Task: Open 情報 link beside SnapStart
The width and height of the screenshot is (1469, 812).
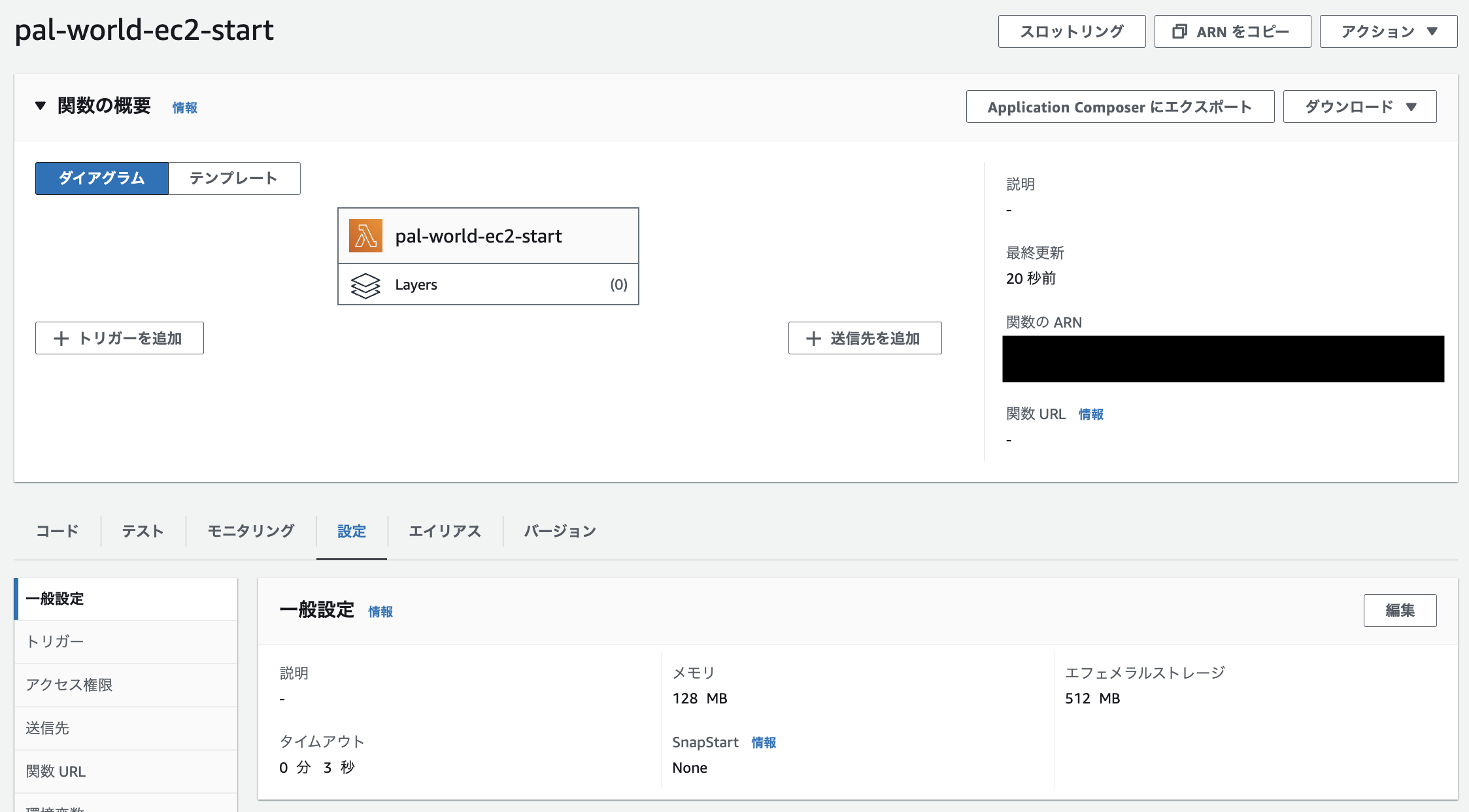Action: [x=763, y=743]
